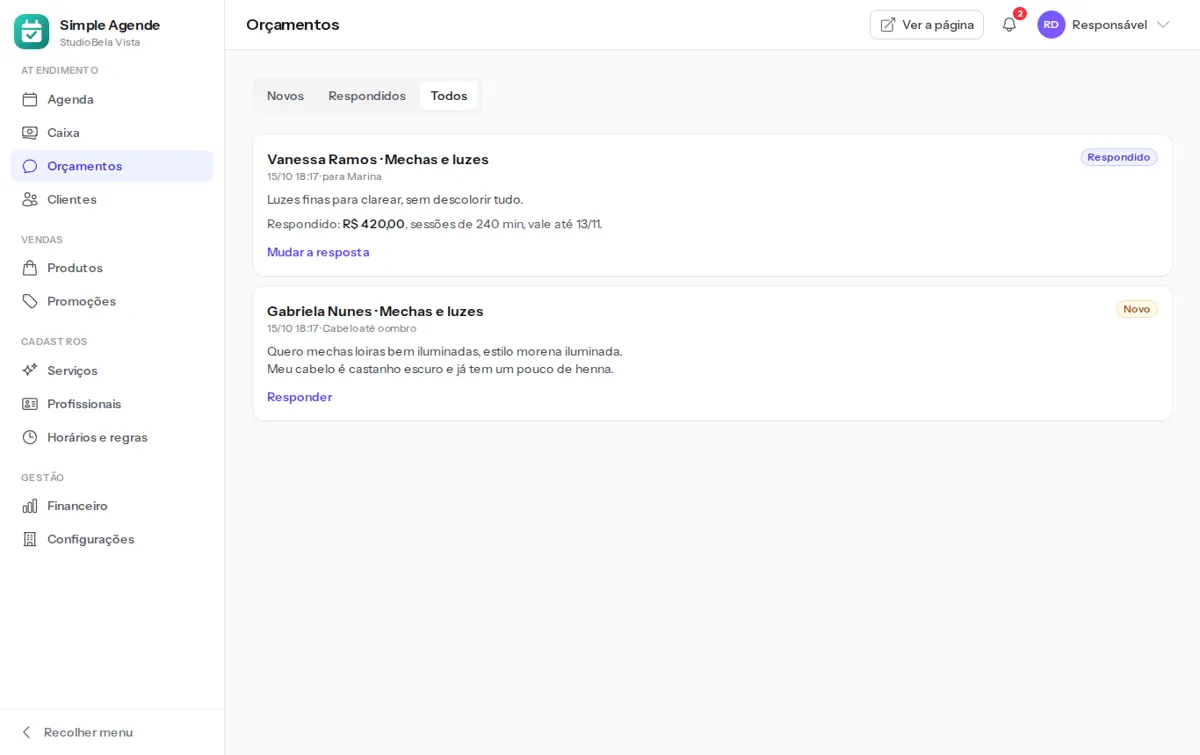Viewport: 1200px width, 755px height.
Task: Open Configurações in the sidebar
Action: tap(112, 539)
